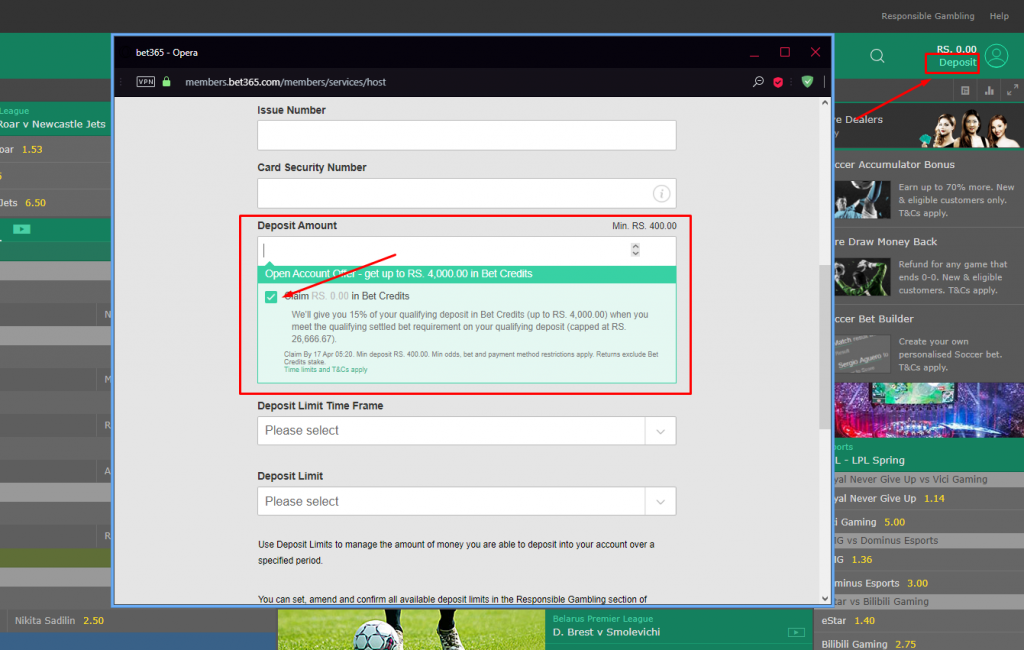Click the bar chart statistics icon

989,91
